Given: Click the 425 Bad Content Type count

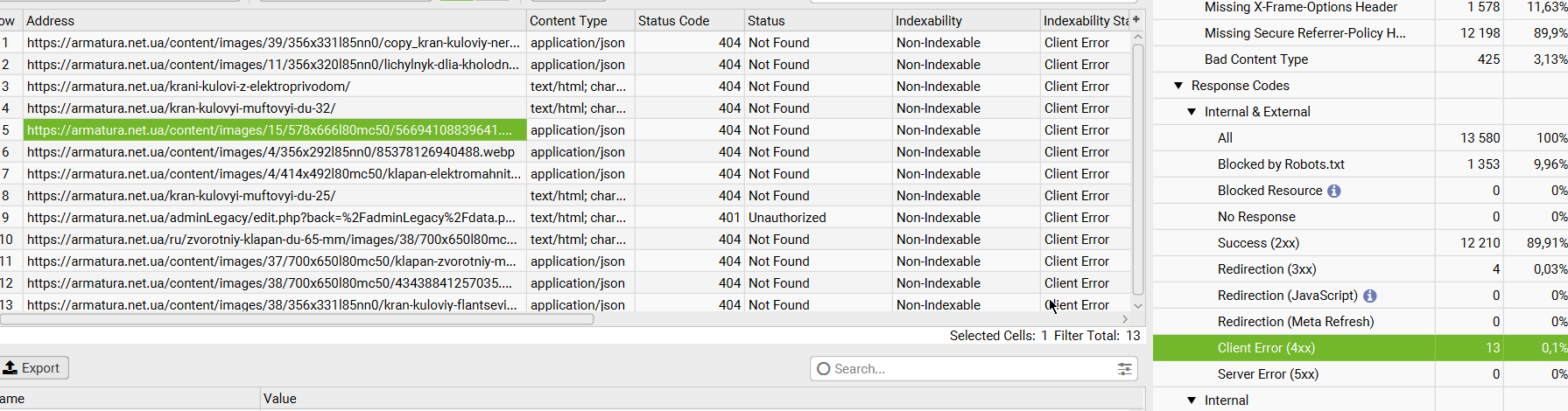Looking at the screenshot, I should tap(1488, 59).
